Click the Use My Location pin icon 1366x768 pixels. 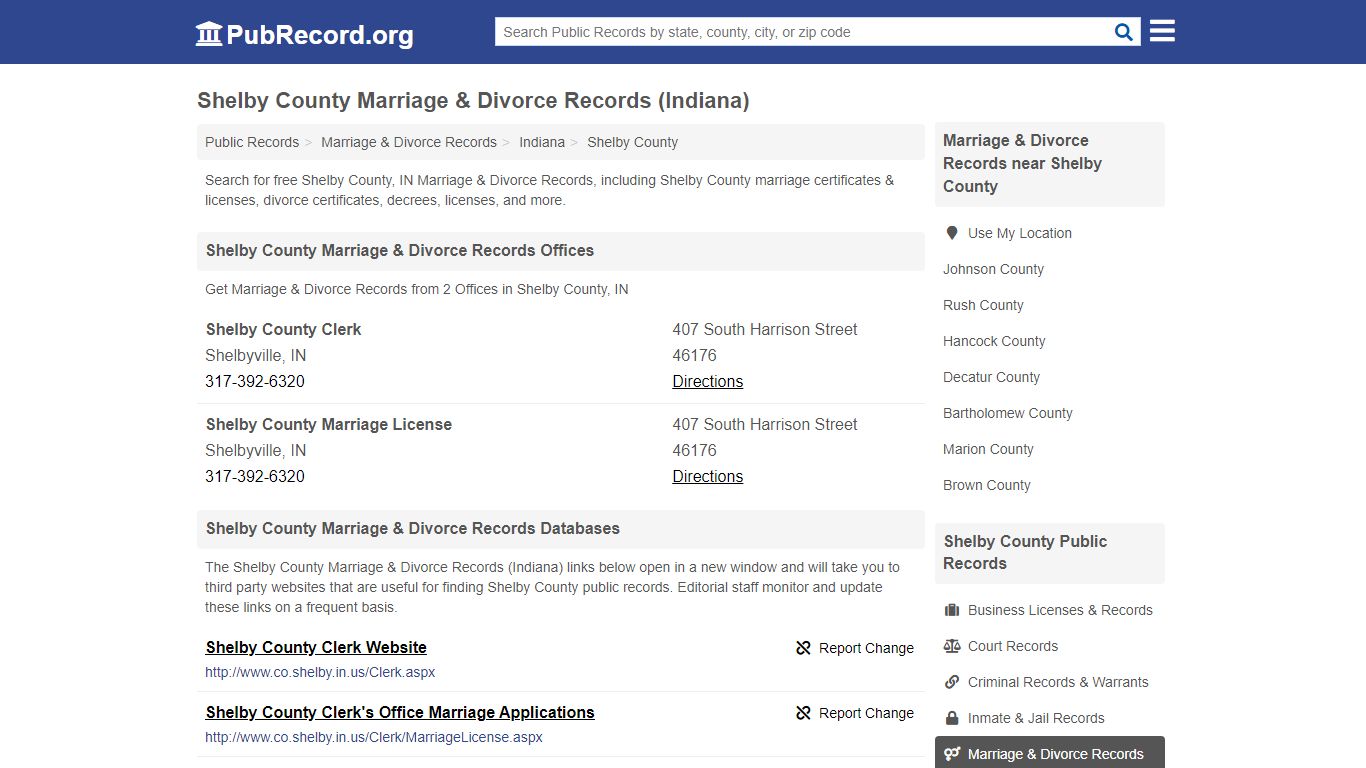pyautogui.click(x=952, y=233)
